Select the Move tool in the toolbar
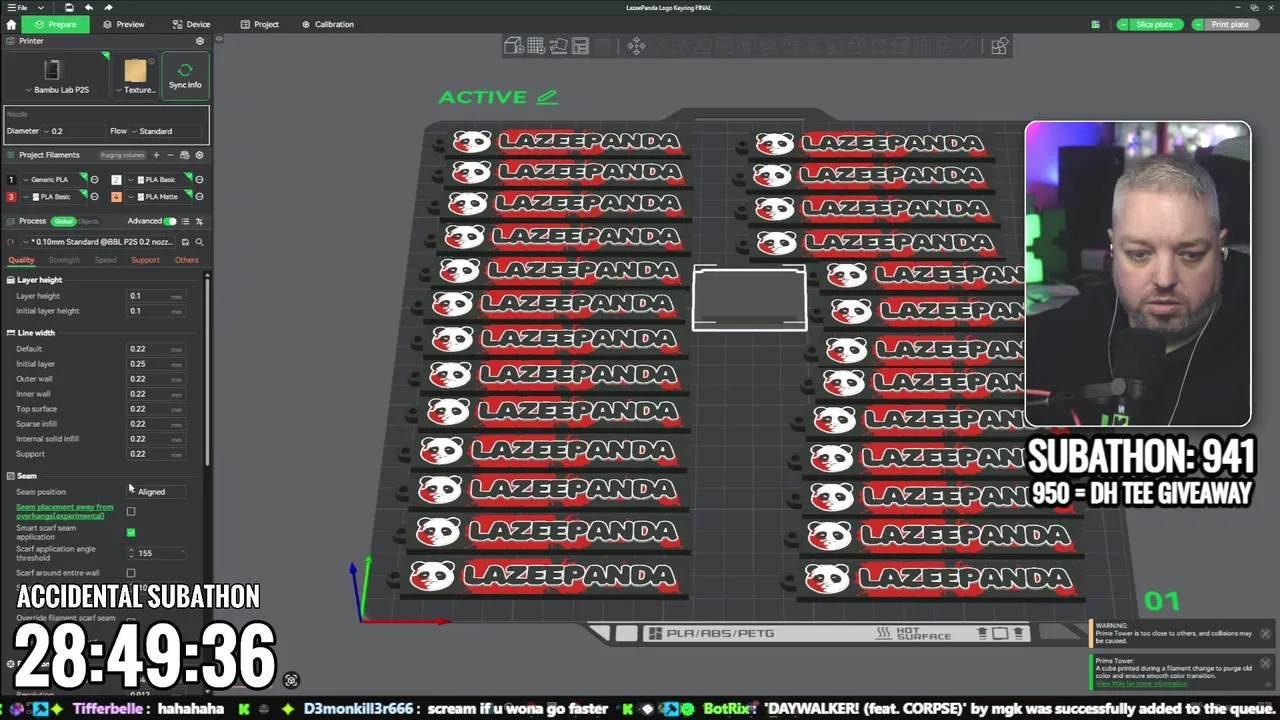1280x720 pixels. click(636, 46)
